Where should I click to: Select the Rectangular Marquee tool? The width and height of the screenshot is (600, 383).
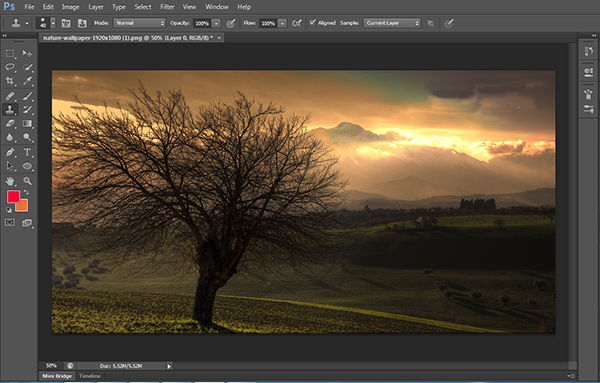[x=10, y=54]
